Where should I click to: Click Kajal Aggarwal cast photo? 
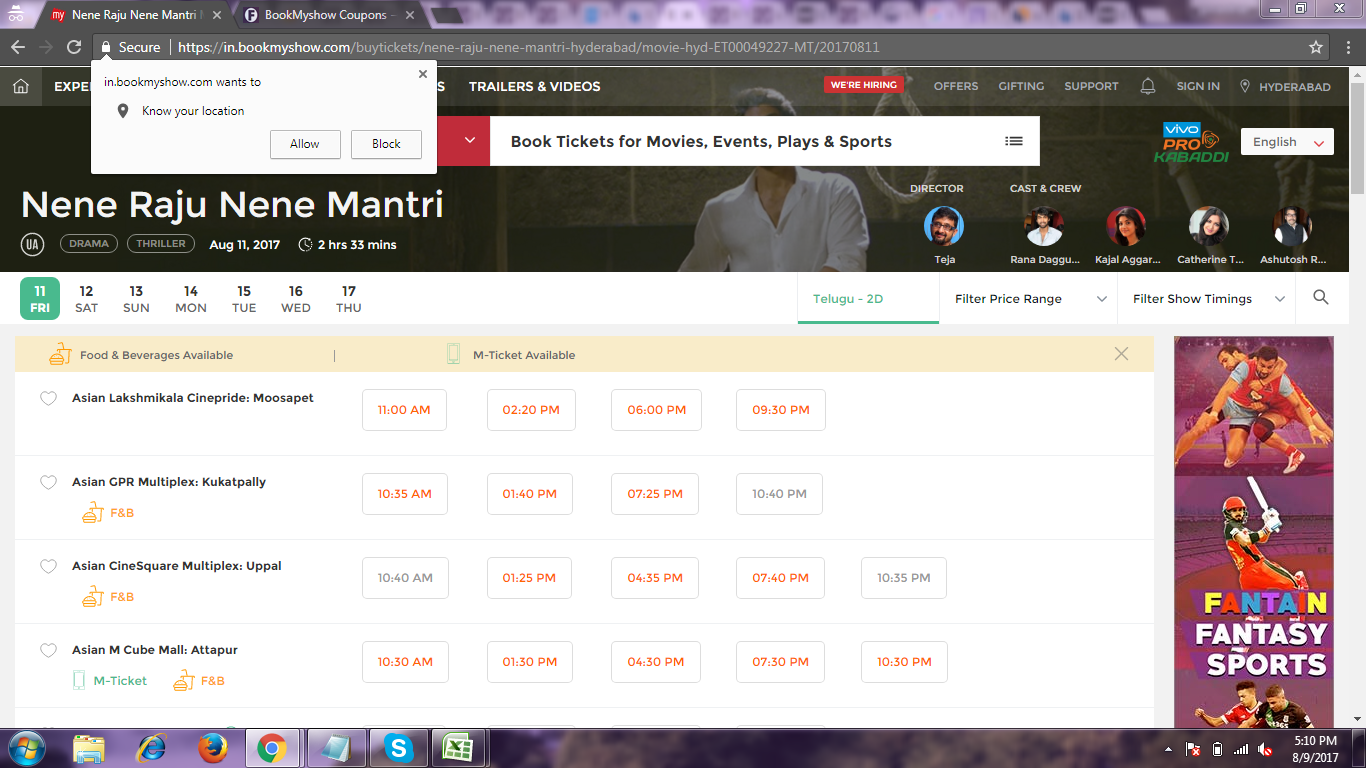pos(1126,226)
